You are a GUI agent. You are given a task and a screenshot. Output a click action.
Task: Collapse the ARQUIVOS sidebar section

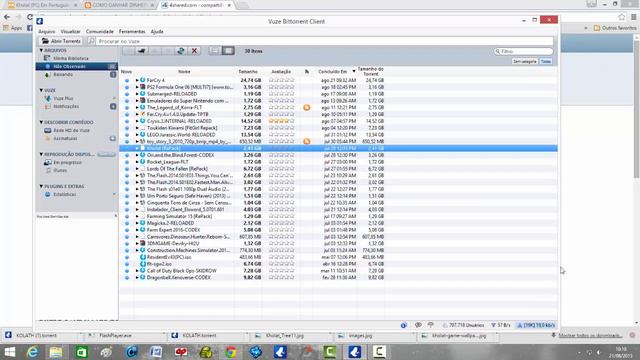(x=41, y=50)
